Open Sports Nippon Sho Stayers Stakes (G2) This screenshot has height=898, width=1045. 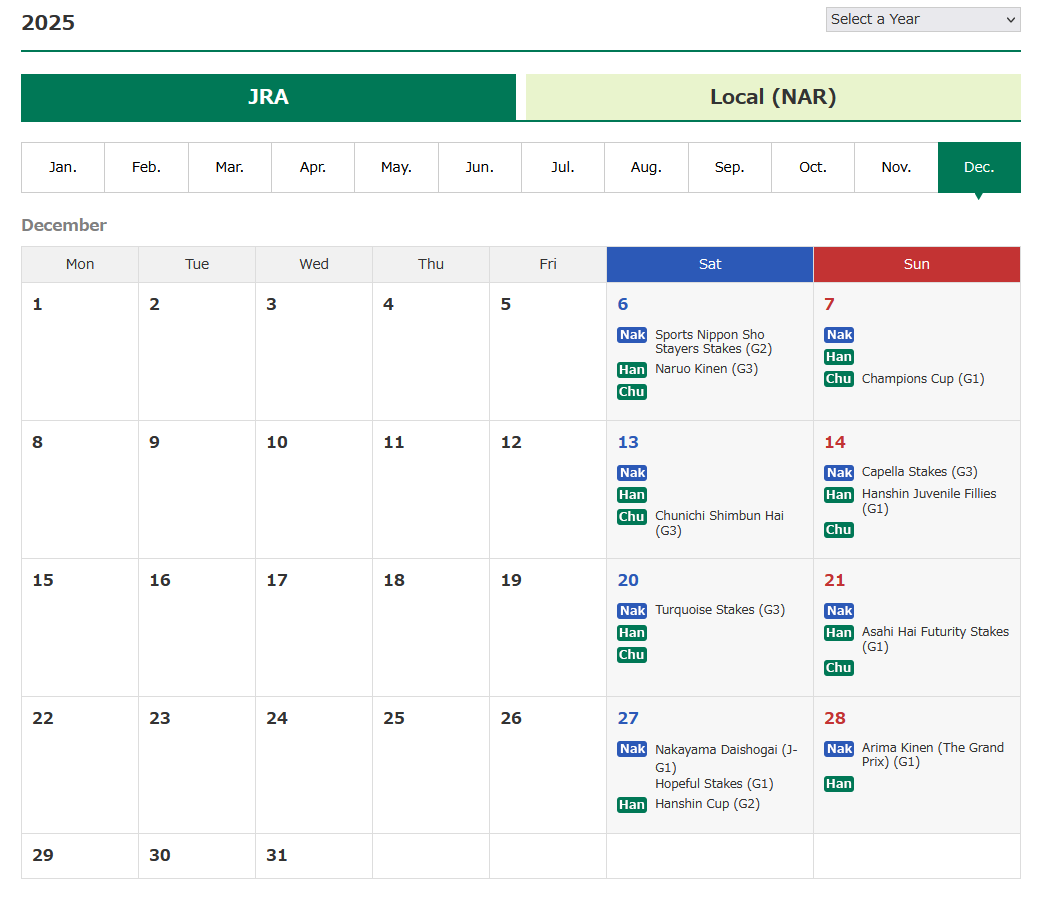[713, 341]
